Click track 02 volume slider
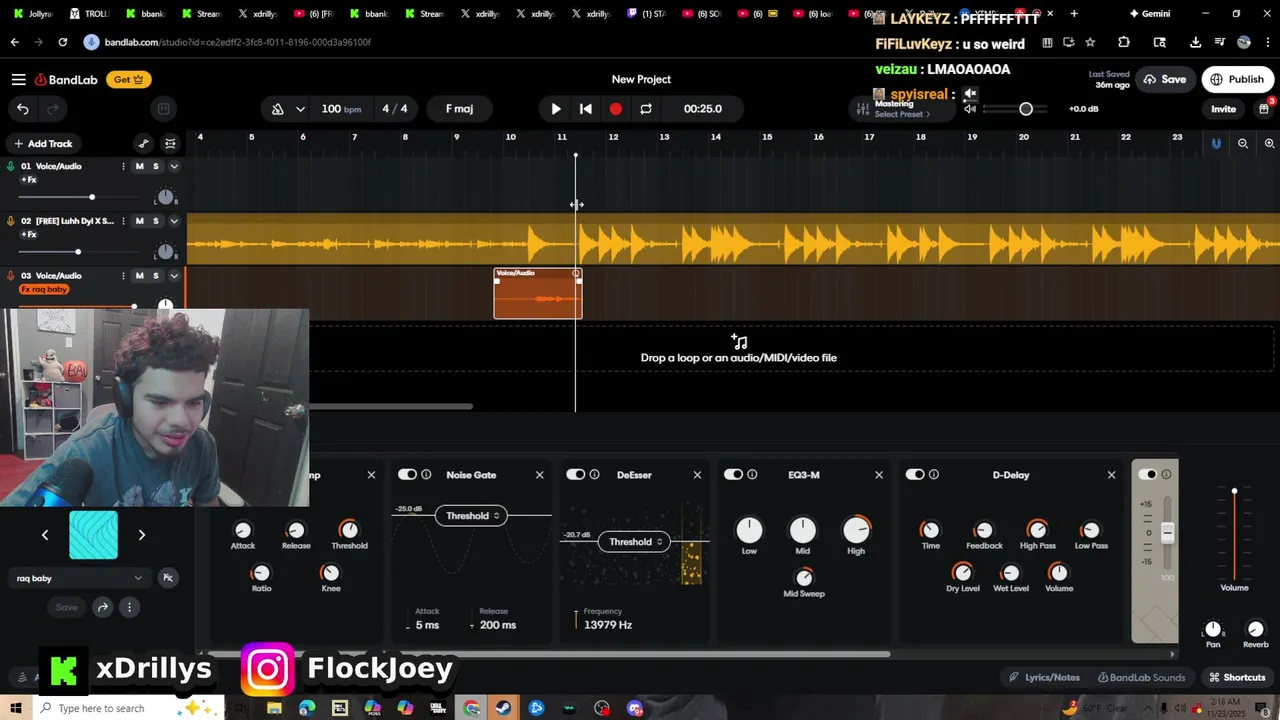Viewport: 1280px width, 720px height. pyautogui.click(x=77, y=252)
